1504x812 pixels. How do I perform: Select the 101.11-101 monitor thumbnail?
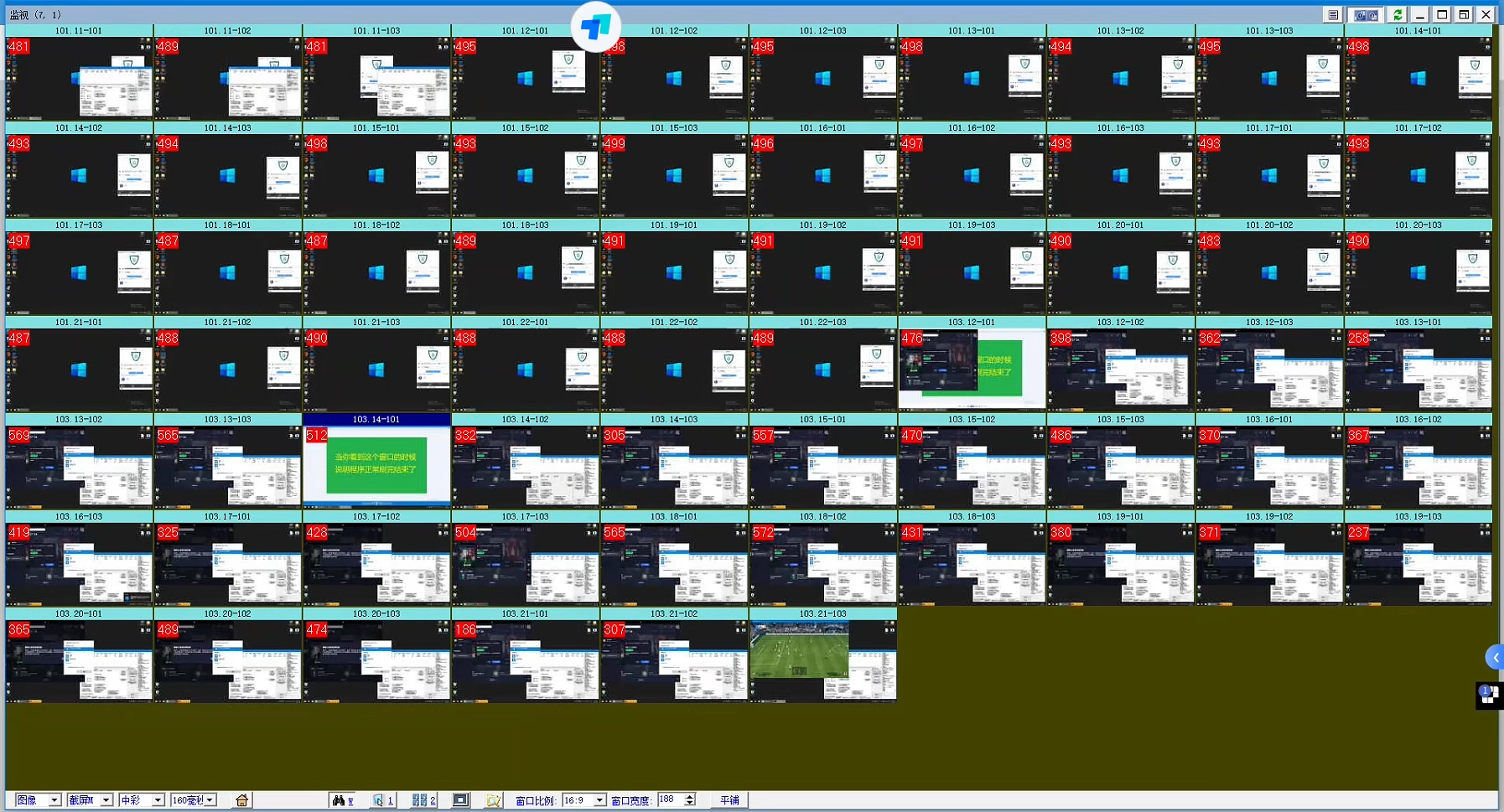coord(80,80)
